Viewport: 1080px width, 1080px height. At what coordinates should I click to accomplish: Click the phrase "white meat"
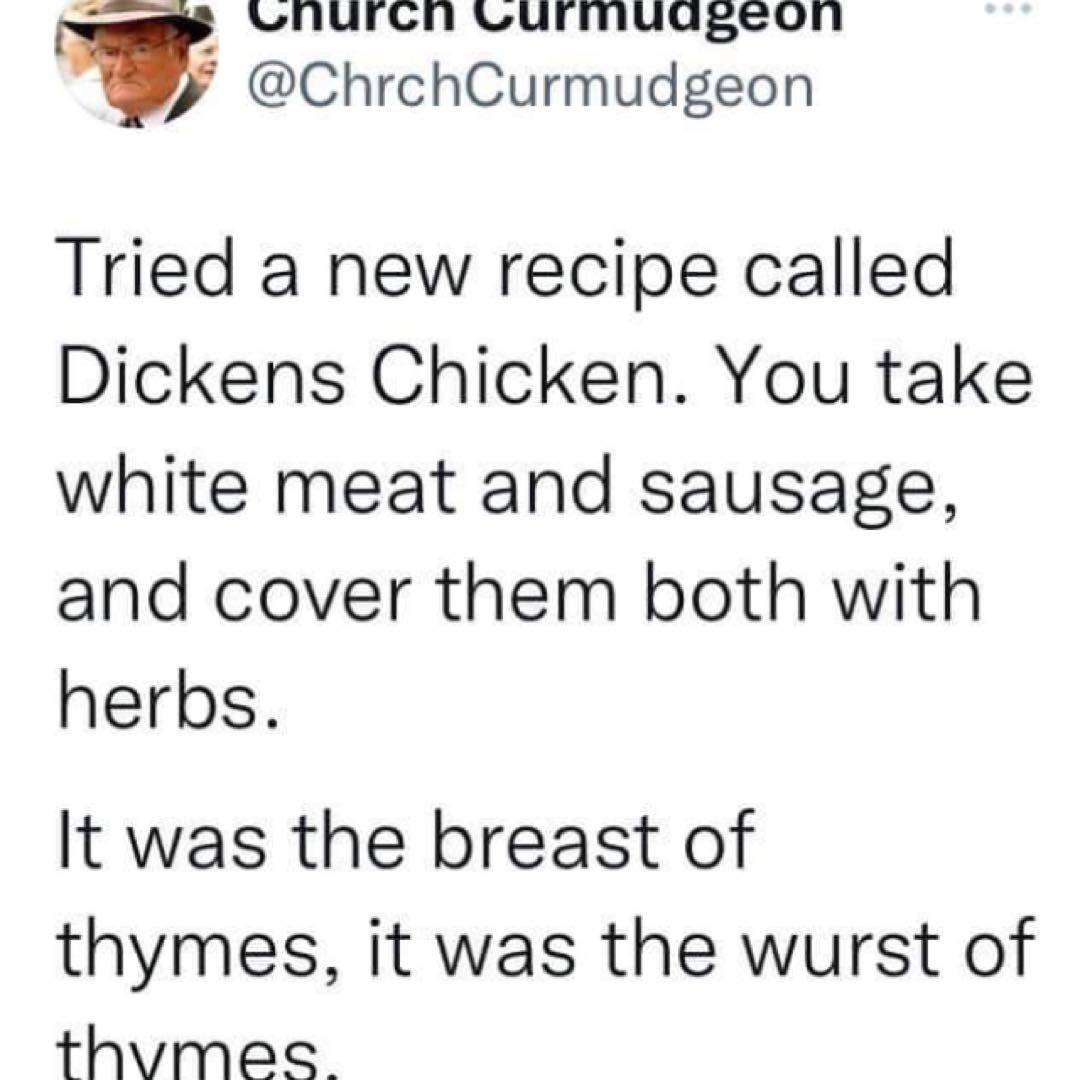(x=251, y=487)
